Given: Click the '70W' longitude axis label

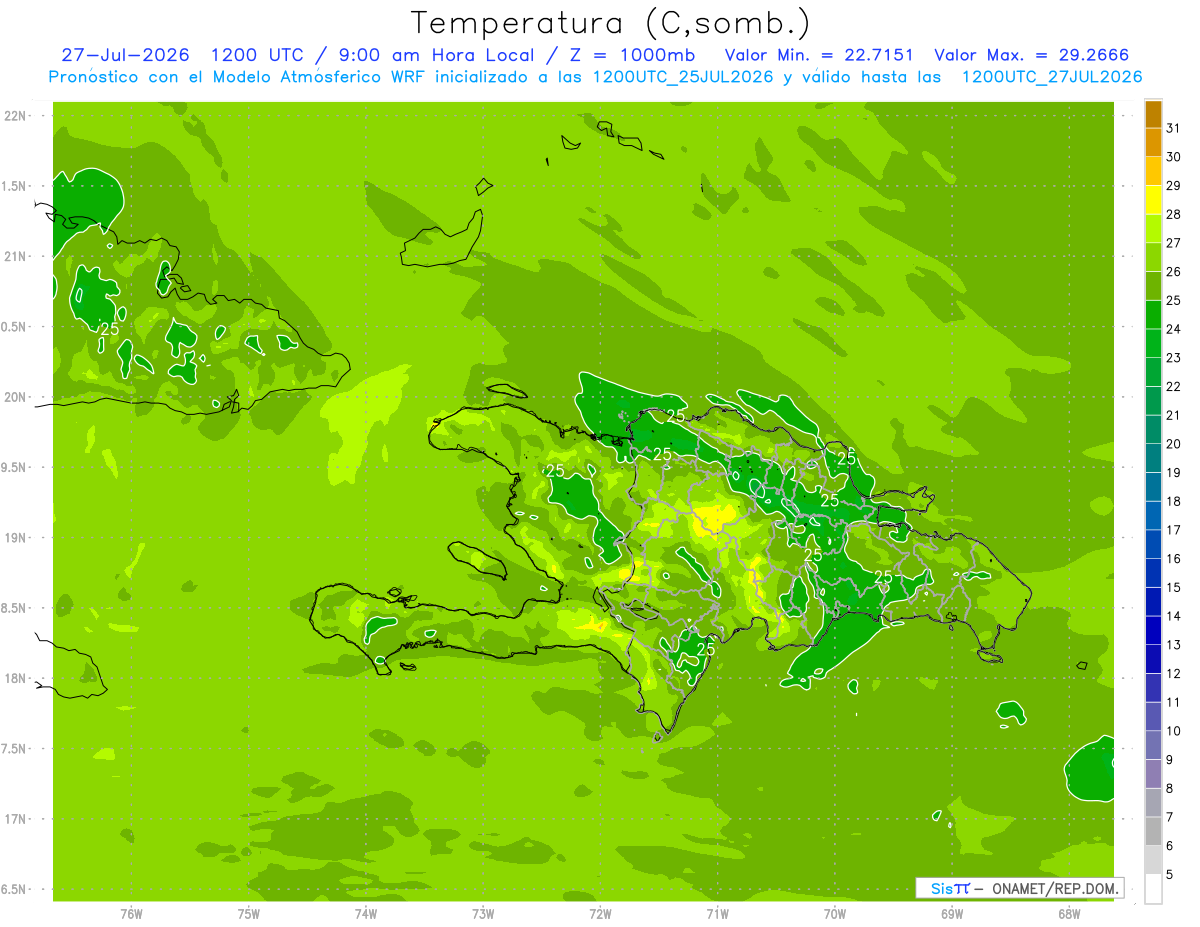Looking at the screenshot, I should tap(835, 914).
